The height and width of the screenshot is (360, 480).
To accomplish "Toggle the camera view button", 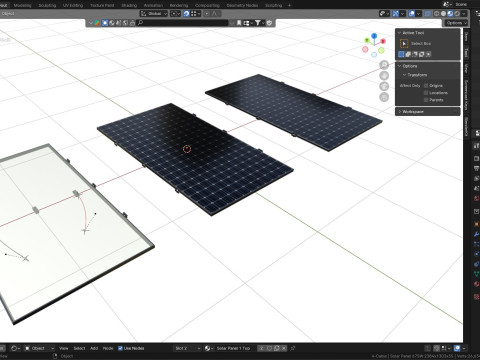I will (384, 86).
